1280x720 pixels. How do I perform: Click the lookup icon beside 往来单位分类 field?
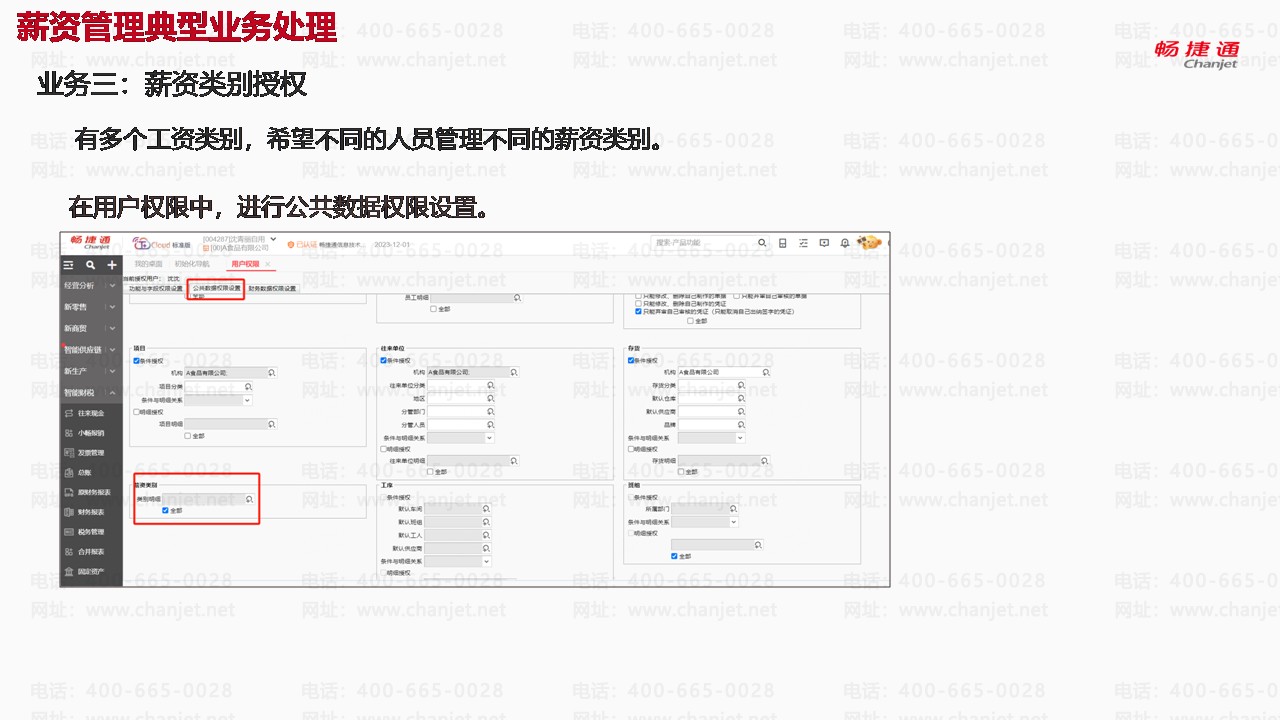tap(490, 385)
